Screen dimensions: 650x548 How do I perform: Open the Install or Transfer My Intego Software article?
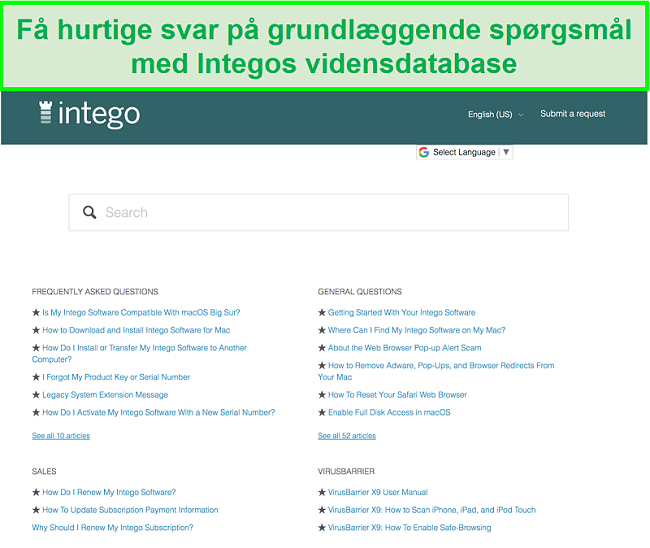(139, 354)
